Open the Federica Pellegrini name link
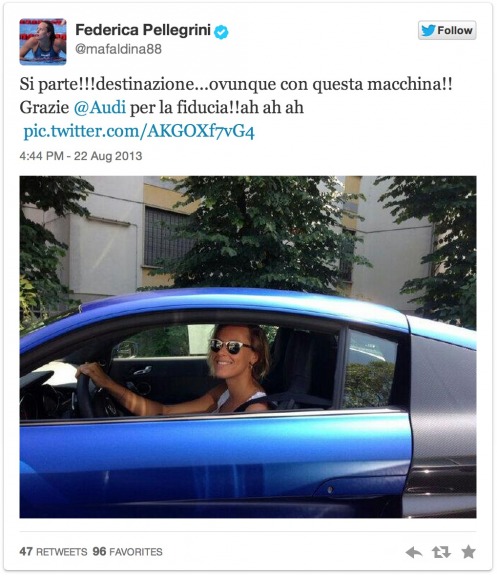 (x=143, y=30)
